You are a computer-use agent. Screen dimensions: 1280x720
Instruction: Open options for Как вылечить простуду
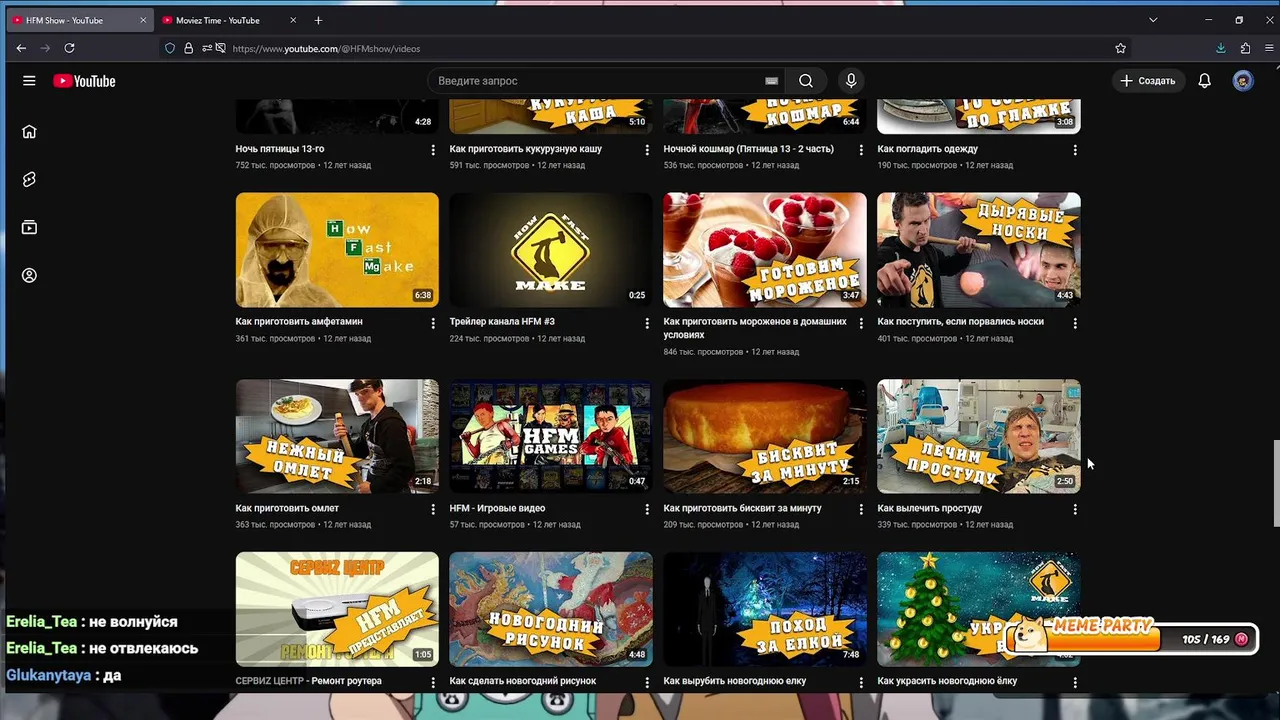(x=1075, y=509)
